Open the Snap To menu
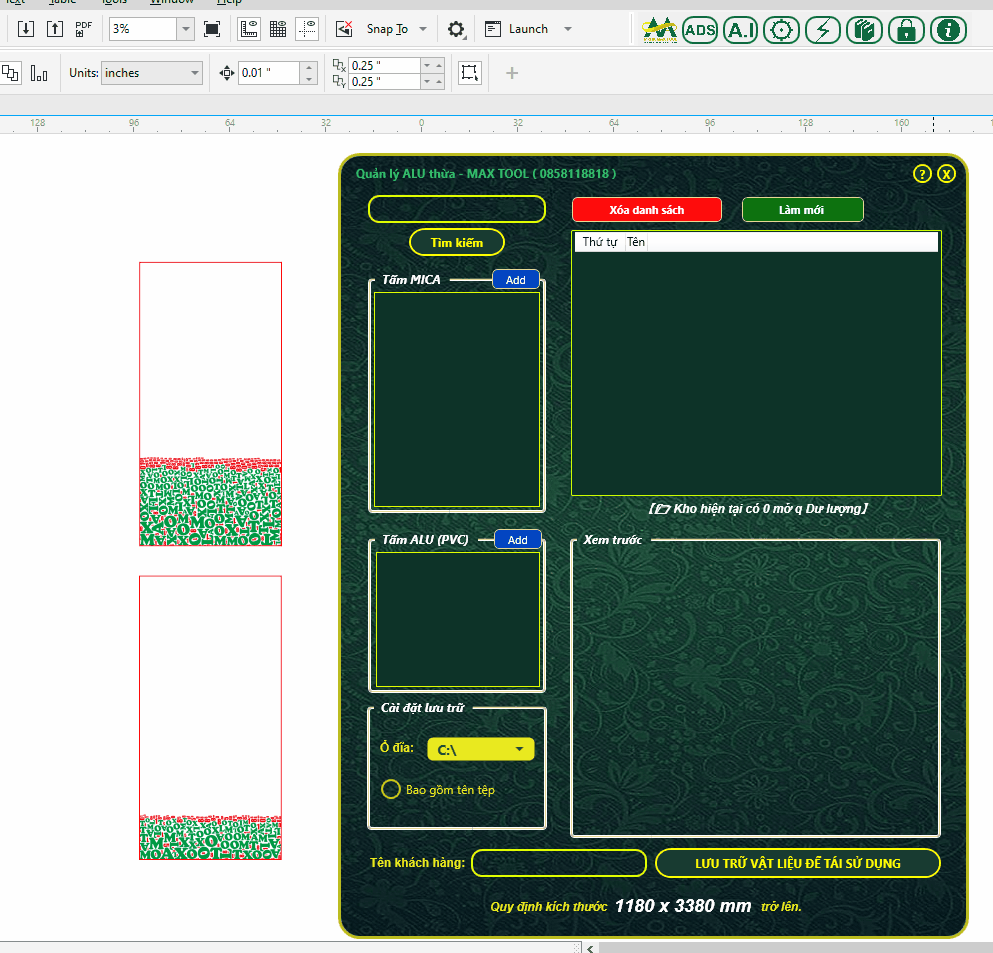The height and width of the screenshot is (953, 993). [x=397, y=29]
